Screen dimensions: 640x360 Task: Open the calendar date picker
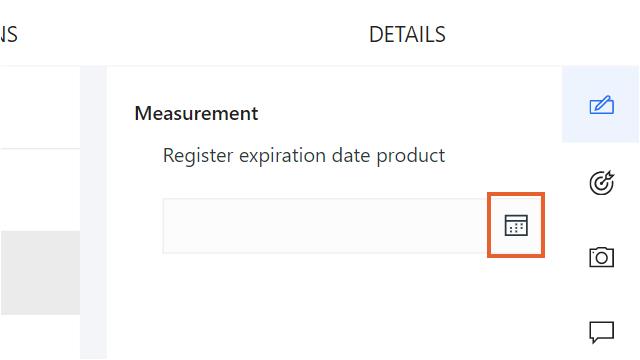[x=516, y=225]
